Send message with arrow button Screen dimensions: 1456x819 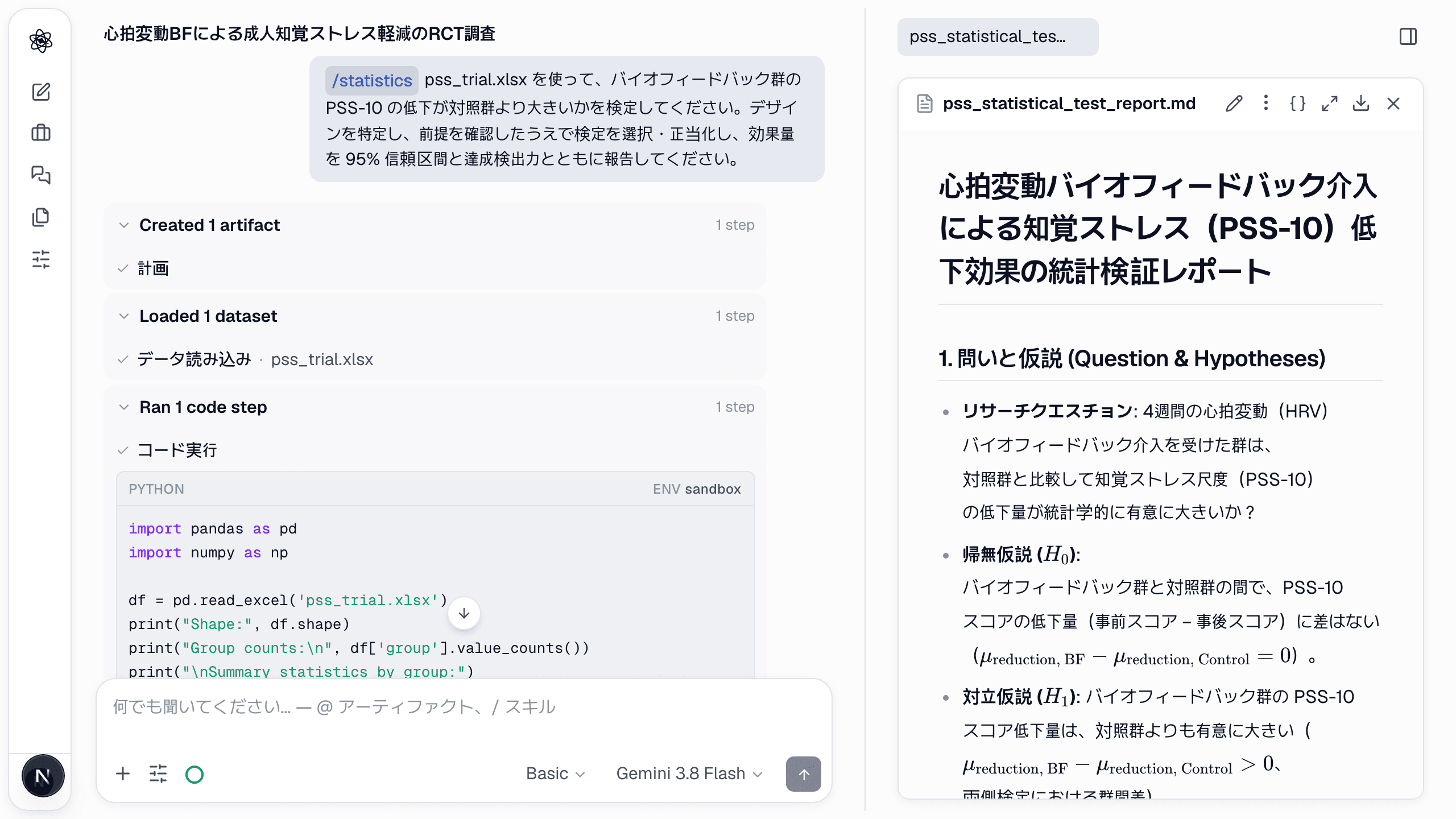tap(803, 773)
